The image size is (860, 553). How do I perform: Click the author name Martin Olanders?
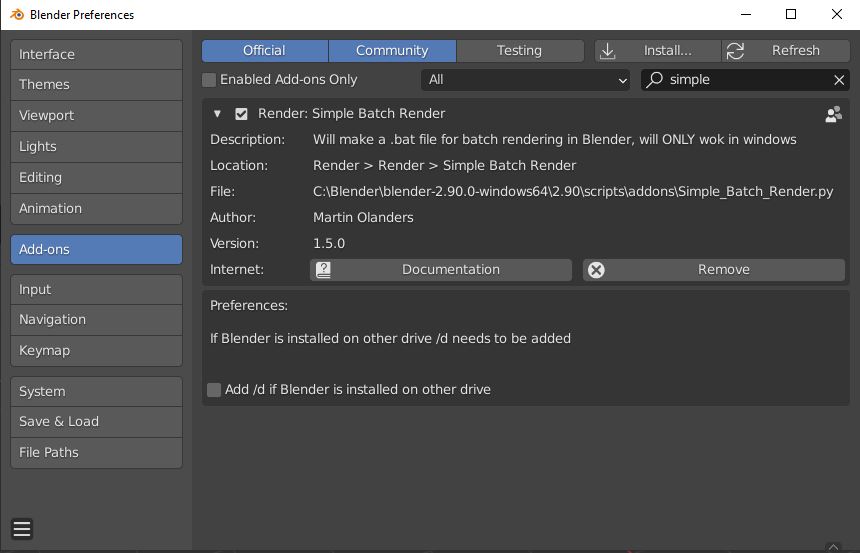[363, 218]
